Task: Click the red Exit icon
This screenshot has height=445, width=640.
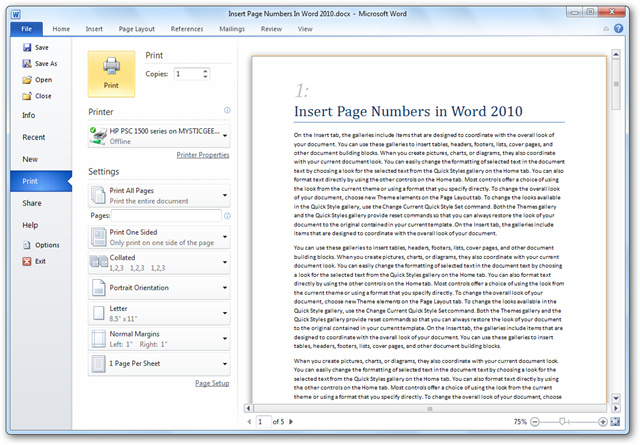Action: point(27,261)
